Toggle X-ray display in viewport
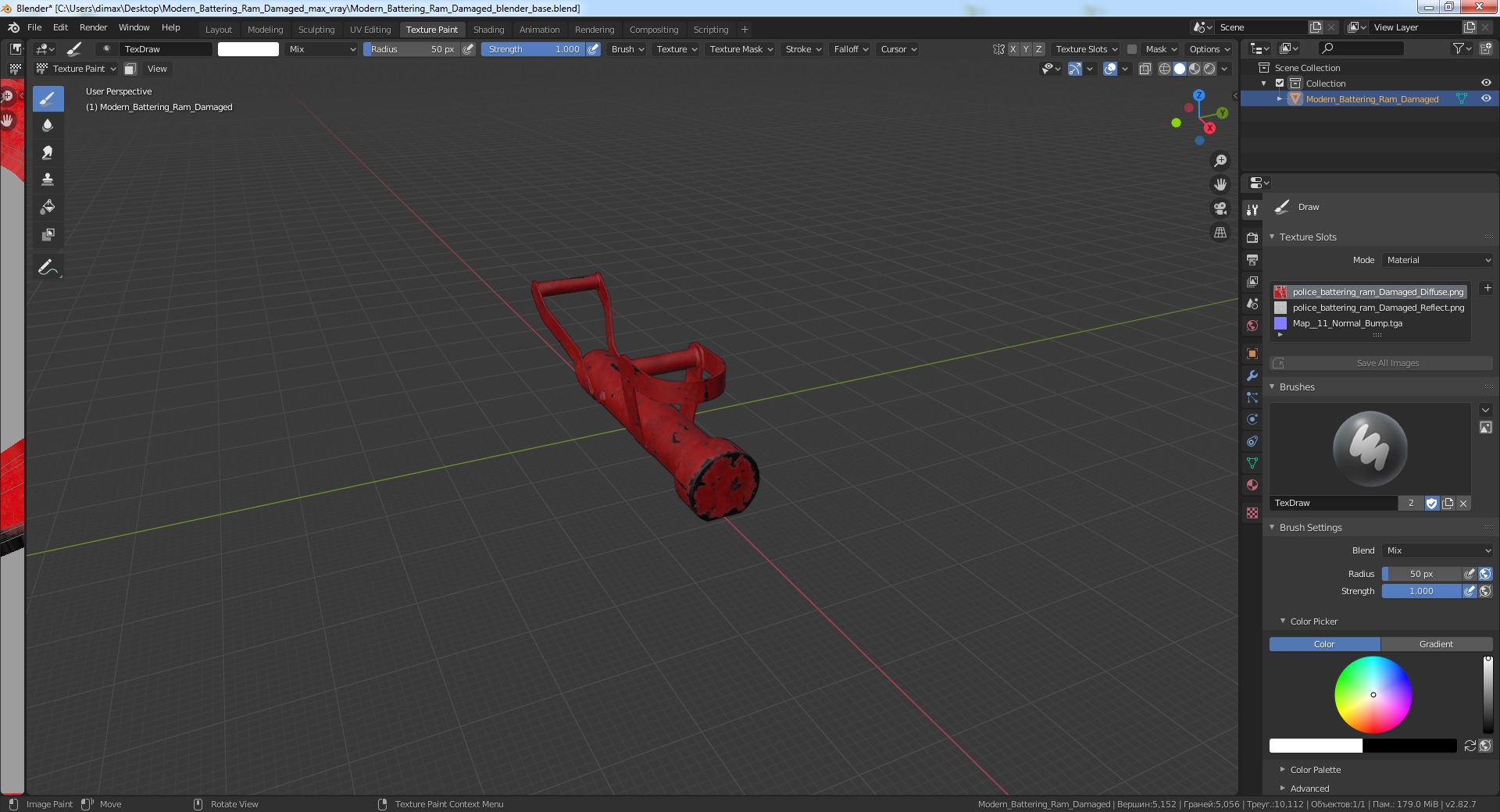The height and width of the screenshot is (812, 1500). (1145, 69)
